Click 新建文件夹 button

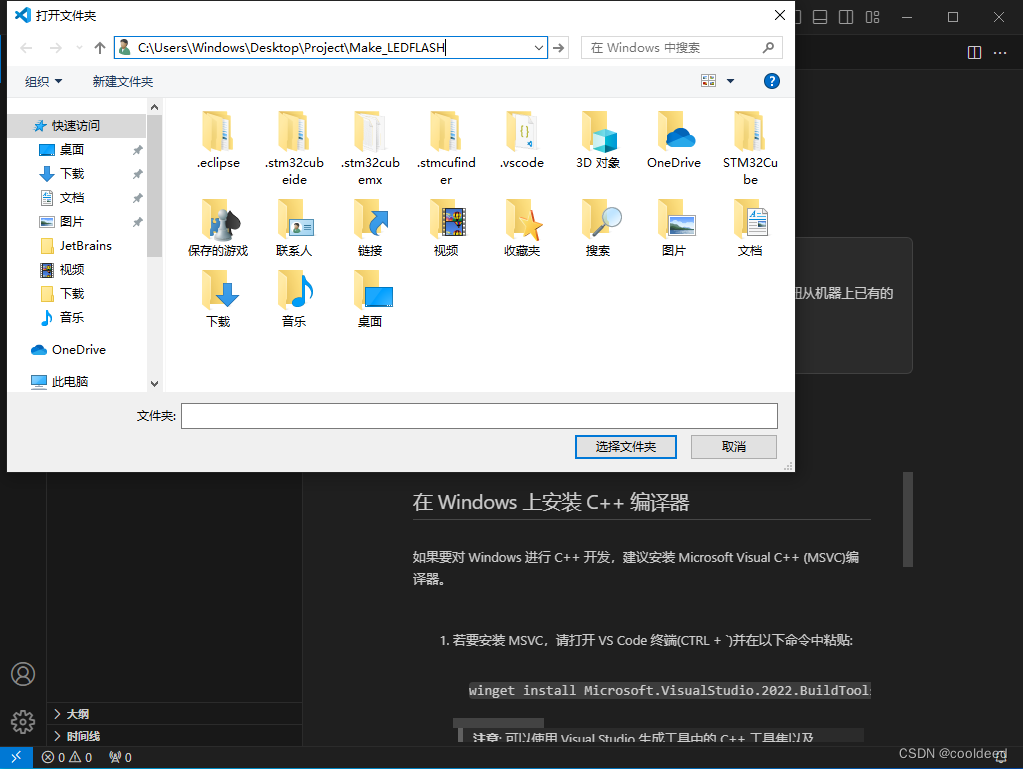tap(123, 82)
